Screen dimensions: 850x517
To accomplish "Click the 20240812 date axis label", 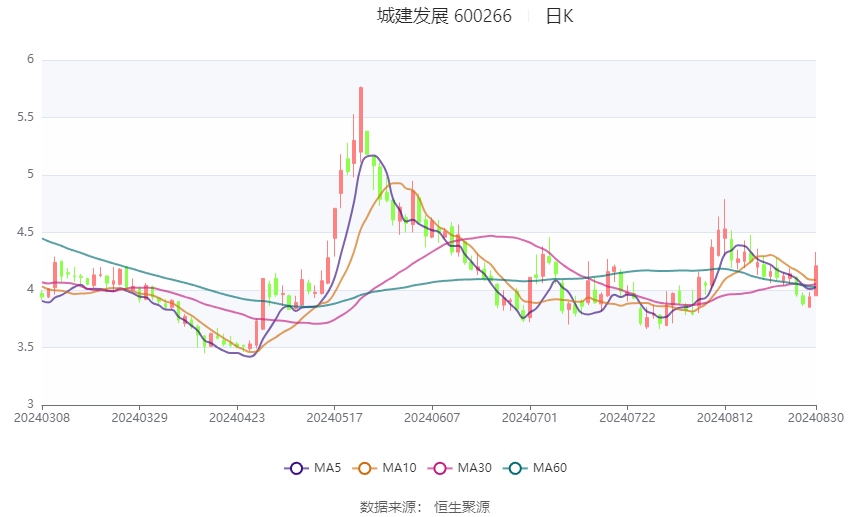I will (x=725, y=418).
